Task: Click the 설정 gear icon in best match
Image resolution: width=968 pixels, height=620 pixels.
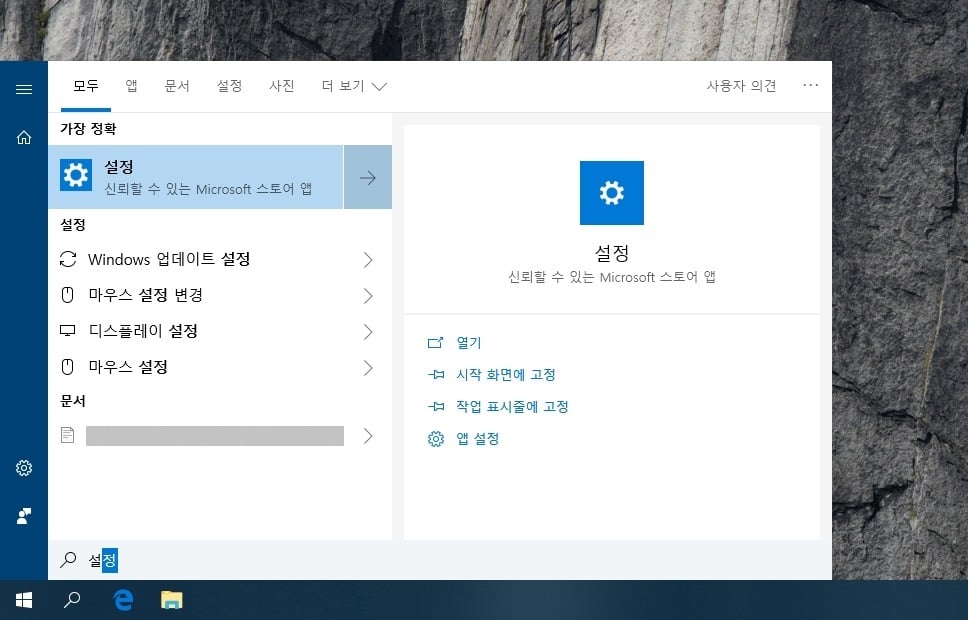Action: [76, 175]
